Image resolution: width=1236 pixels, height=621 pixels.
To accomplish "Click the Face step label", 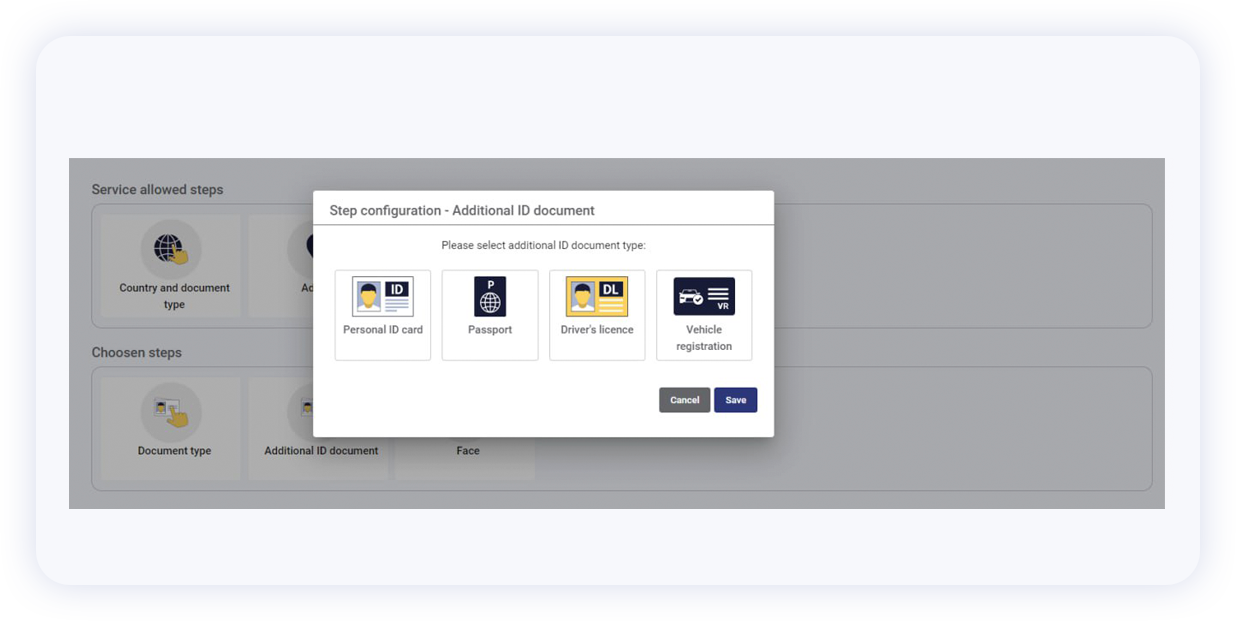I will coord(468,451).
